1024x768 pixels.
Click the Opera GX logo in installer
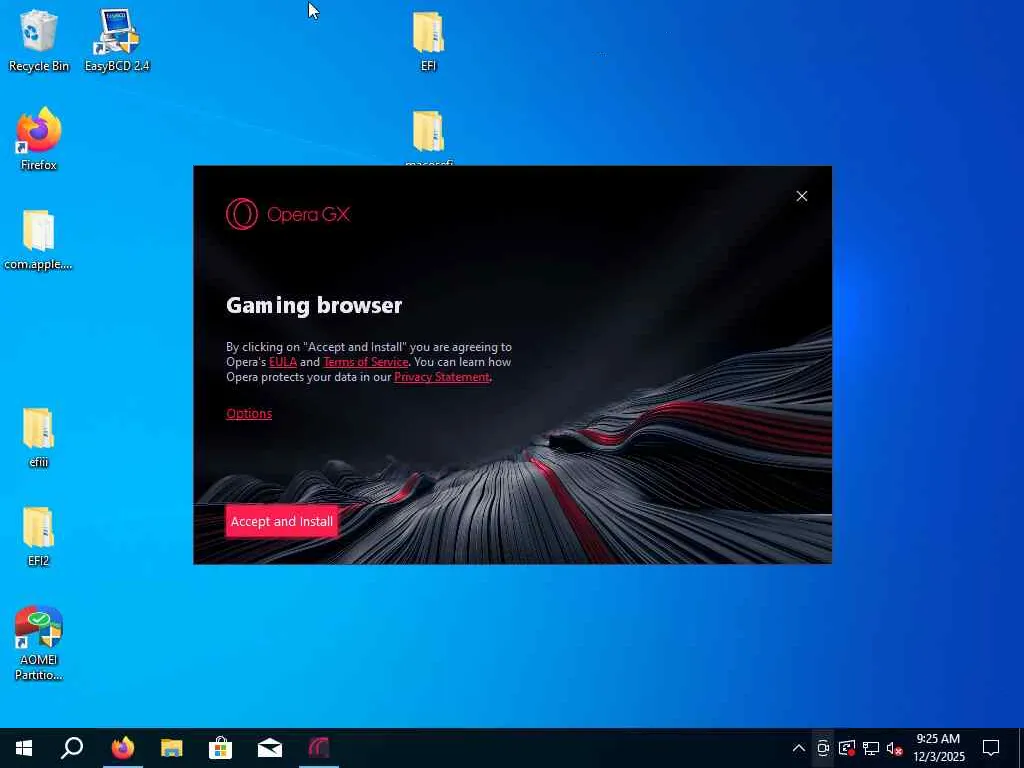[288, 214]
